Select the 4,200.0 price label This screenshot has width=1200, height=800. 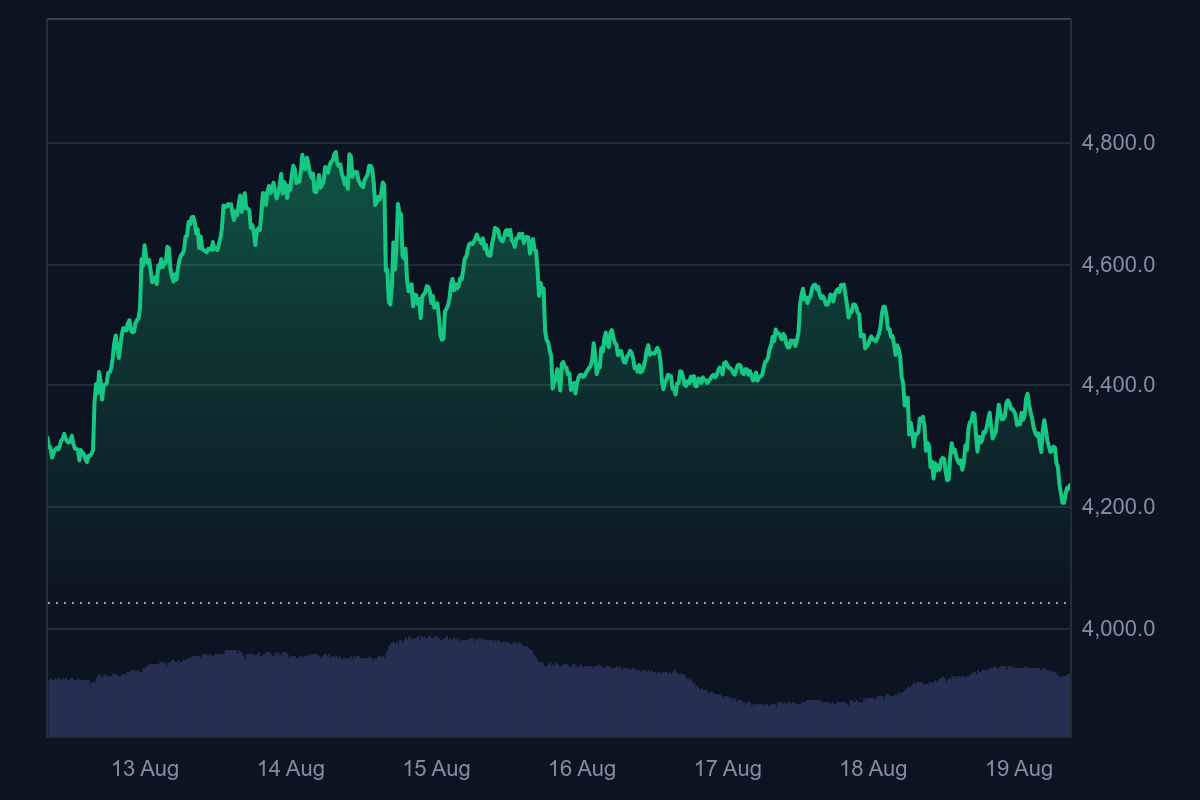click(1118, 507)
